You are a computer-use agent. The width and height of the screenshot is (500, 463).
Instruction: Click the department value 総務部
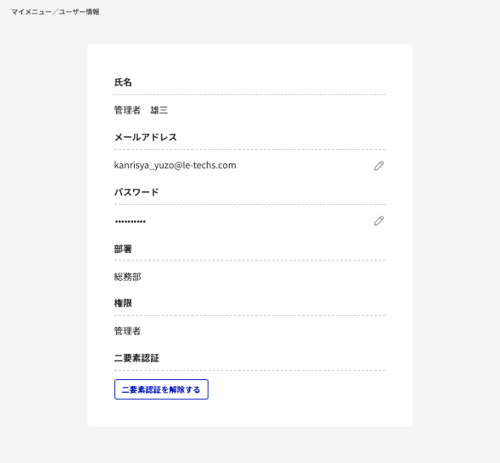pyautogui.click(x=128, y=277)
